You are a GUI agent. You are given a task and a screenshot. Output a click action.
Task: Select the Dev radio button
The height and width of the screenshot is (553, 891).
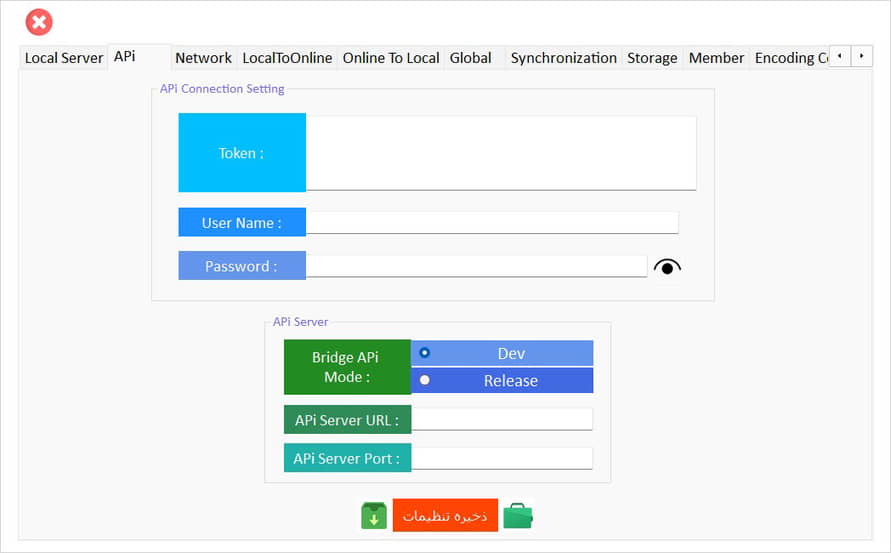tap(425, 353)
